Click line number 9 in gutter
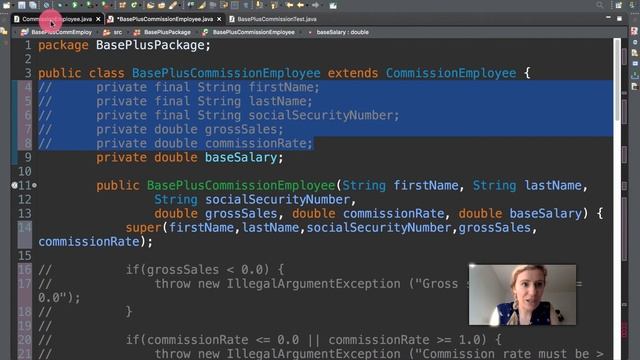 28,157
